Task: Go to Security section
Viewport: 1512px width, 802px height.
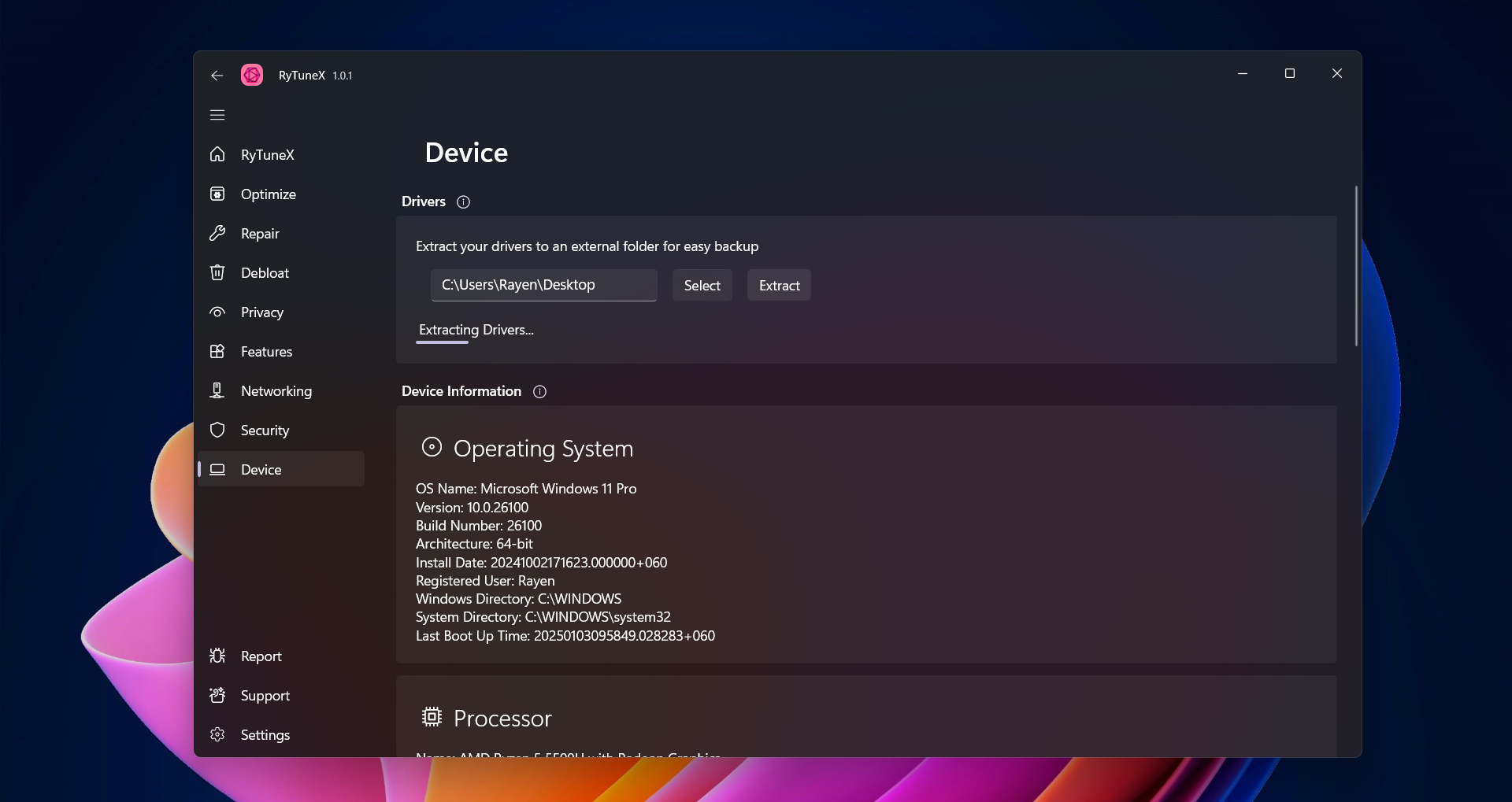Action: click(265, 431)
